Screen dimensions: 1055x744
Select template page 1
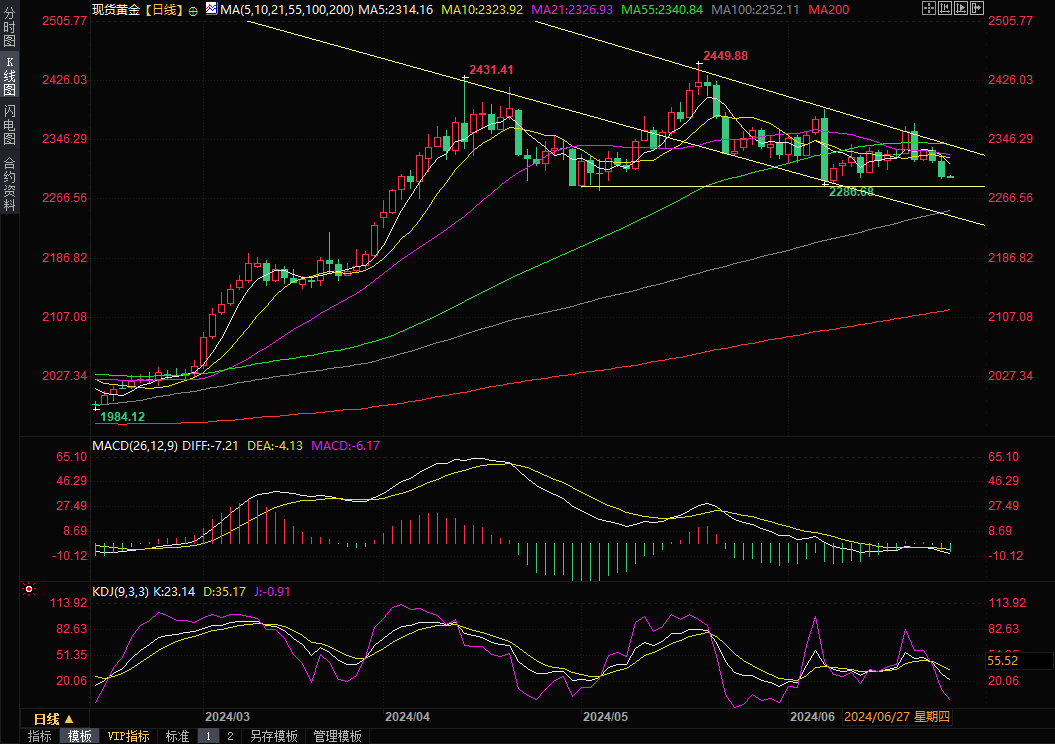coord(208,736)
